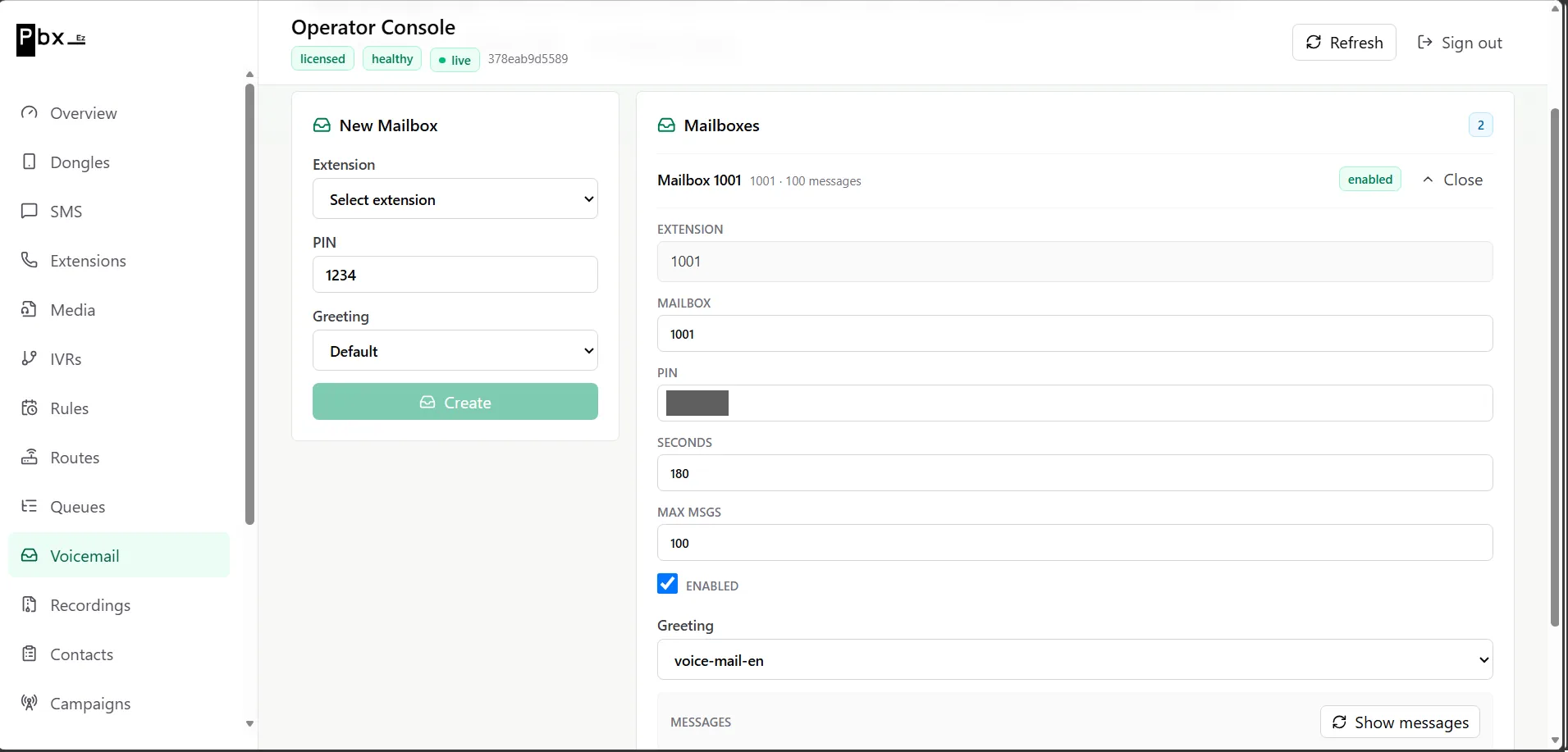Click the SECONDS input field

pyautogui.click(x=1075, y=473)
